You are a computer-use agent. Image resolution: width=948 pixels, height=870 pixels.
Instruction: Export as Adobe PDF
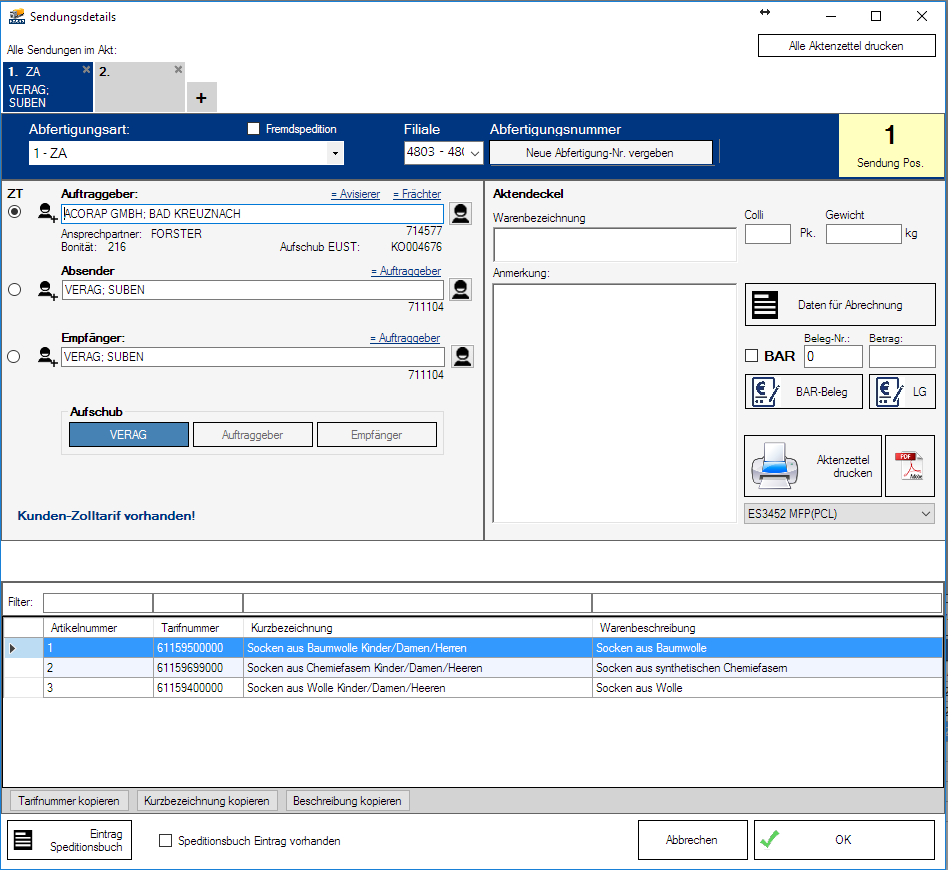[910, 466]
